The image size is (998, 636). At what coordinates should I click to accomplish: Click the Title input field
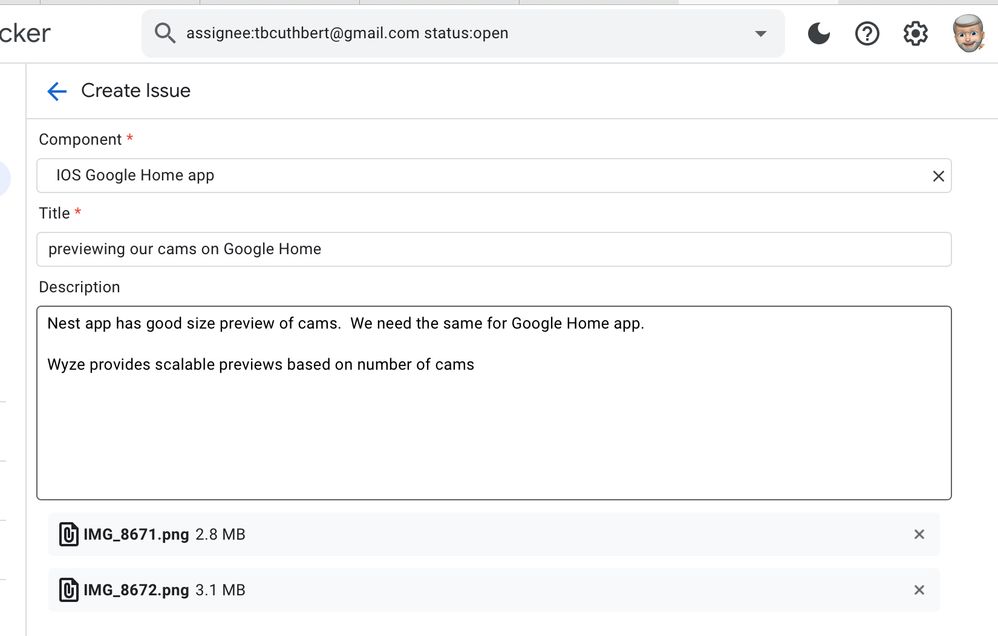coord(493,249)
